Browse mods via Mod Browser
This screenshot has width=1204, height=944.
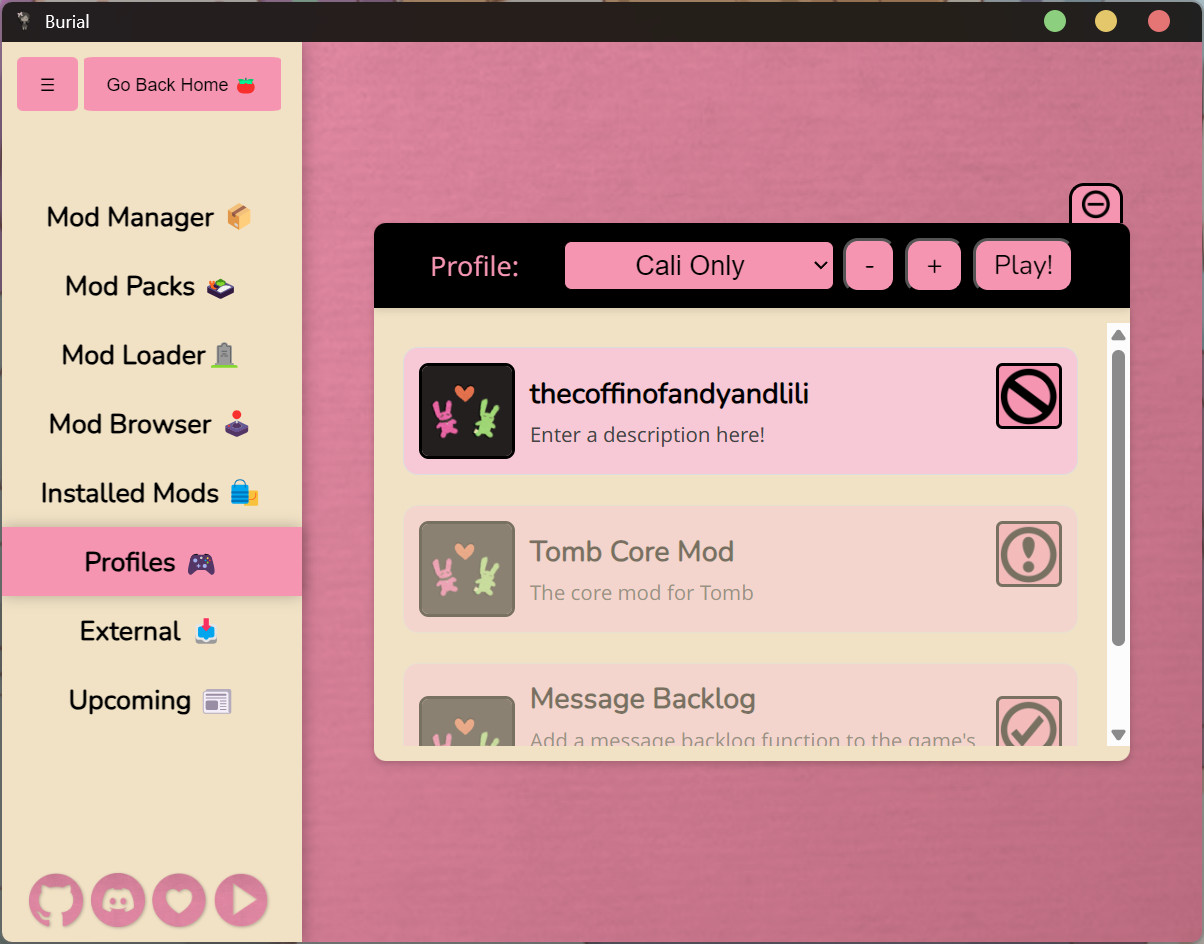pos(148,424)
